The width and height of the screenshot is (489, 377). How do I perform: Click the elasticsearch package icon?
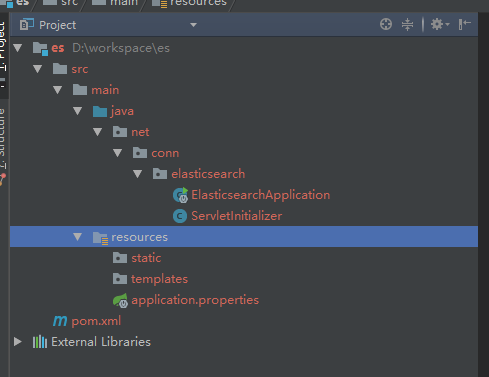[160, 174]
